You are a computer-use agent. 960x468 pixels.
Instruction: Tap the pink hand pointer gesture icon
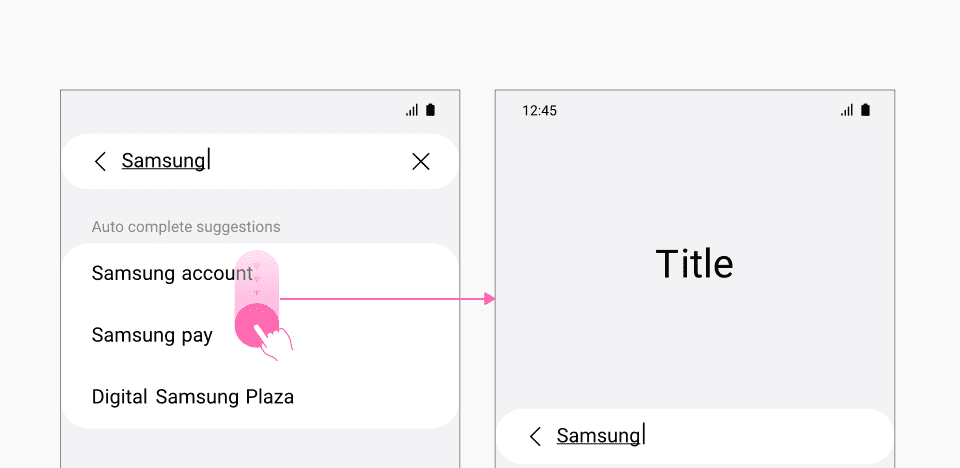pyautogui.click(x=274, y=342)
